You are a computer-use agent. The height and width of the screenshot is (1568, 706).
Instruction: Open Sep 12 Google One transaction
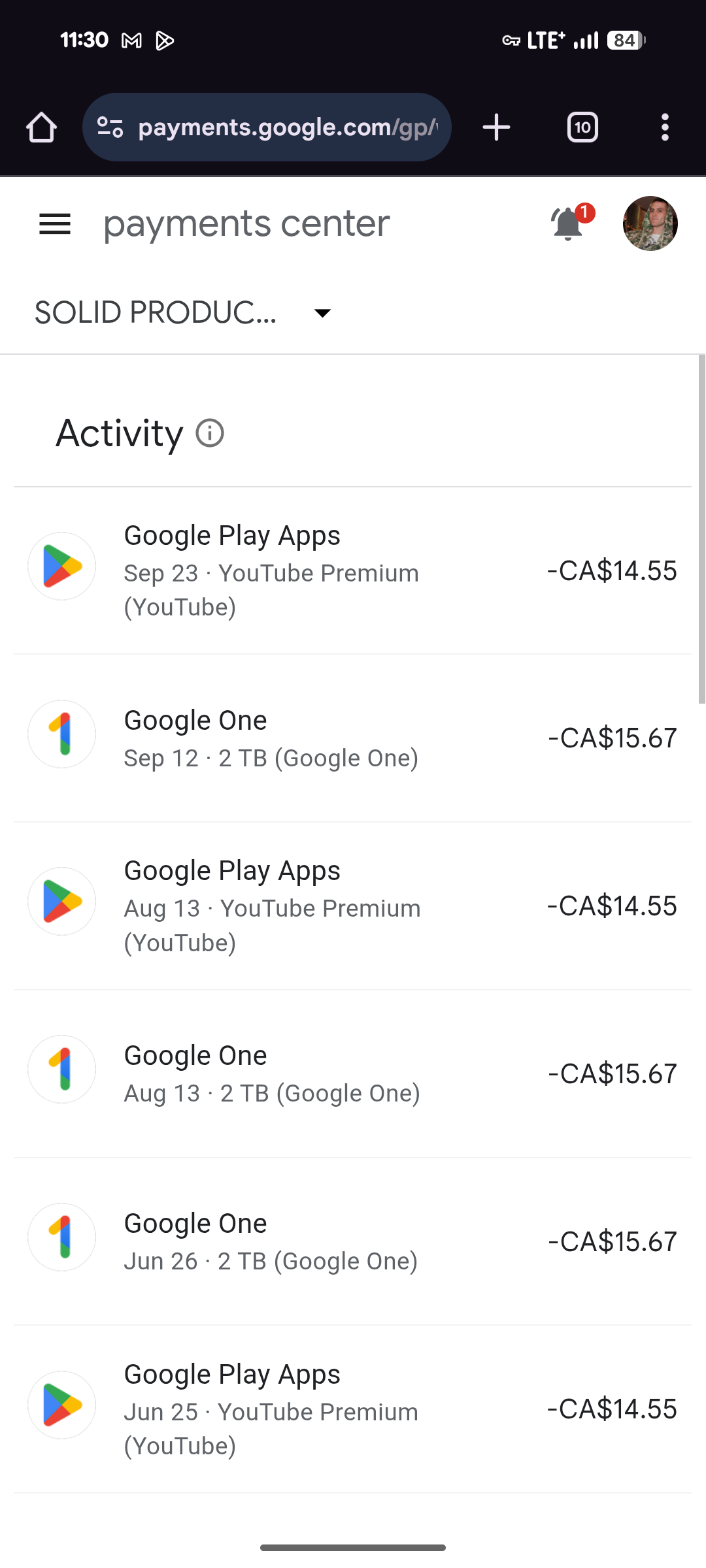353,738
